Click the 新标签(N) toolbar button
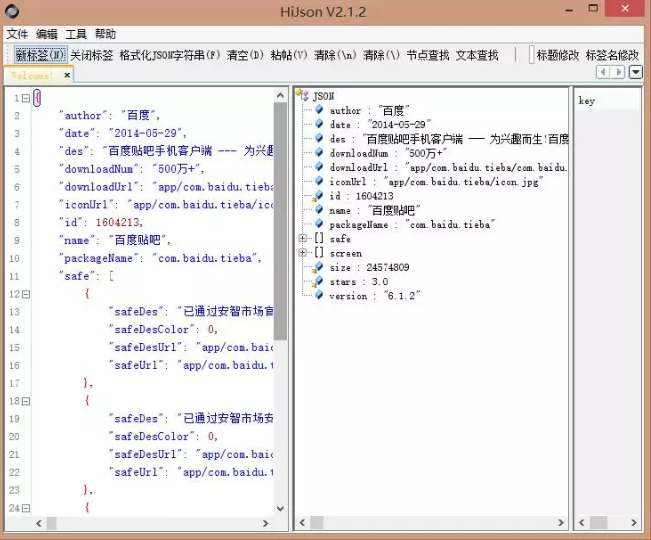The image size is (651, 540). tap(40, 55)
